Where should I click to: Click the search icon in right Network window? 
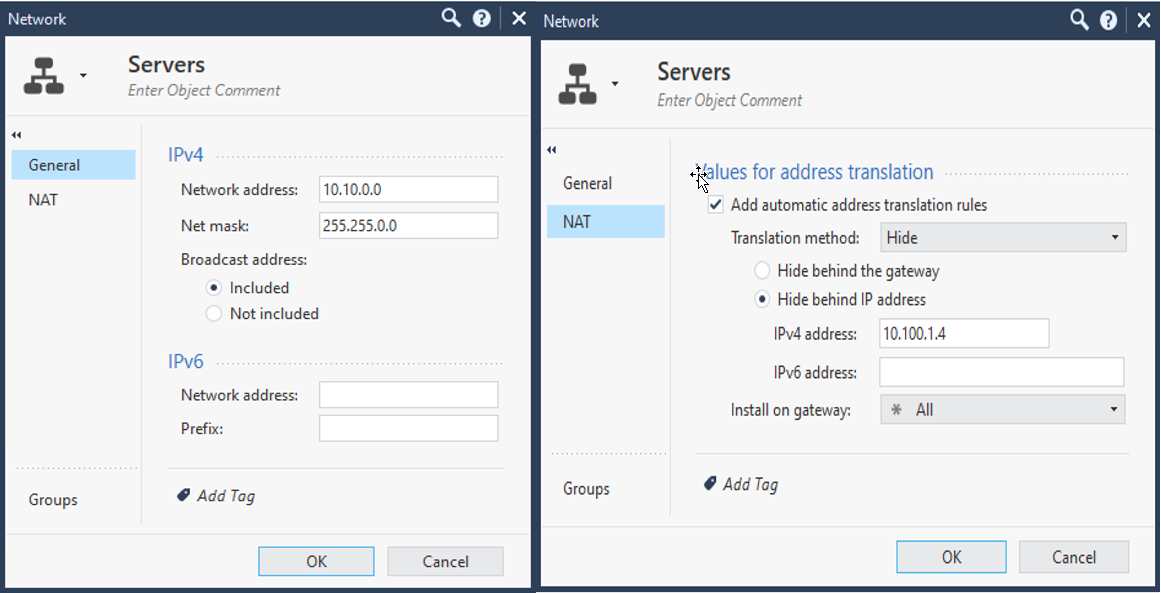(x=1080, y=20)
